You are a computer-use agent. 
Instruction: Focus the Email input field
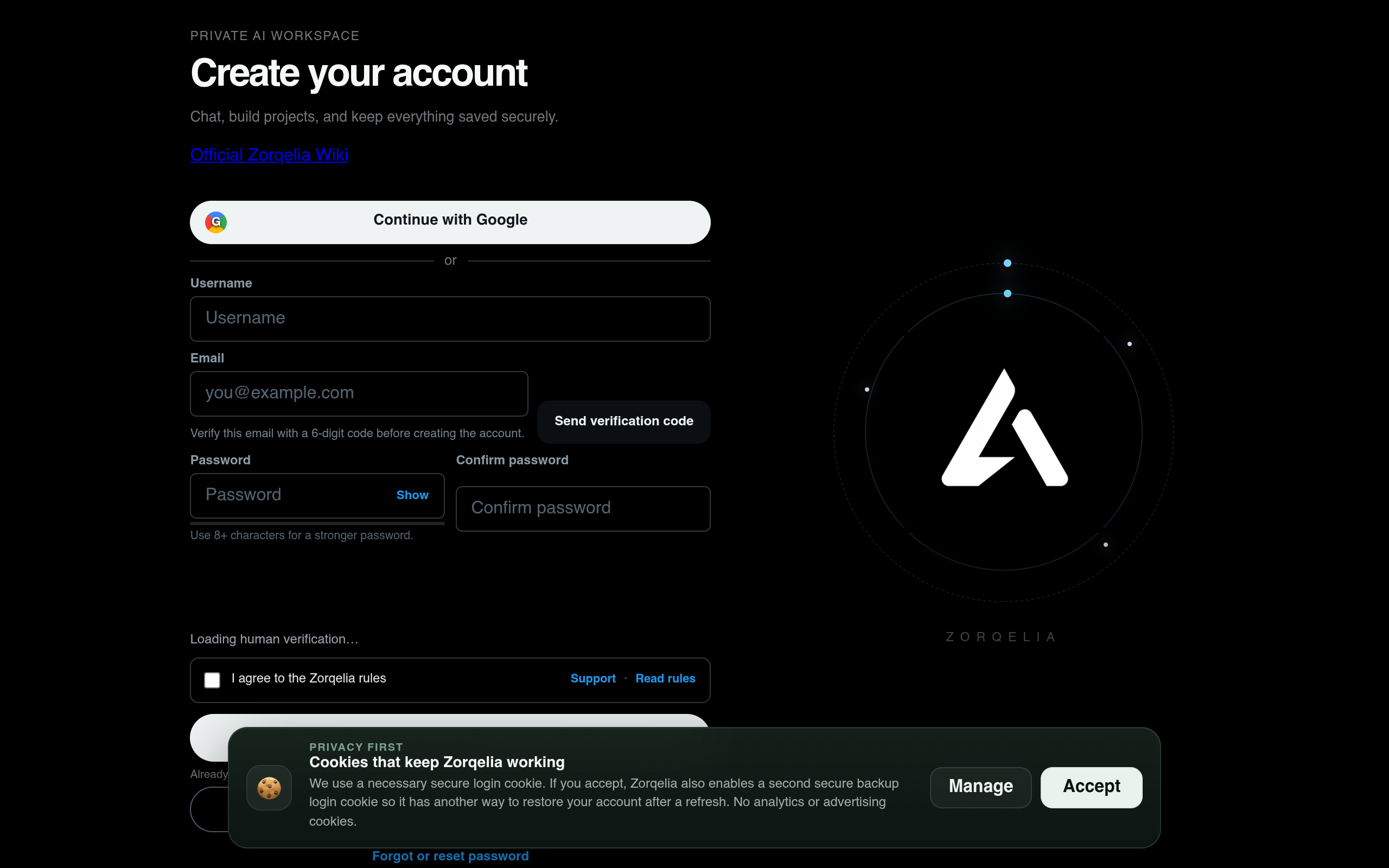(x=359, y=394)
